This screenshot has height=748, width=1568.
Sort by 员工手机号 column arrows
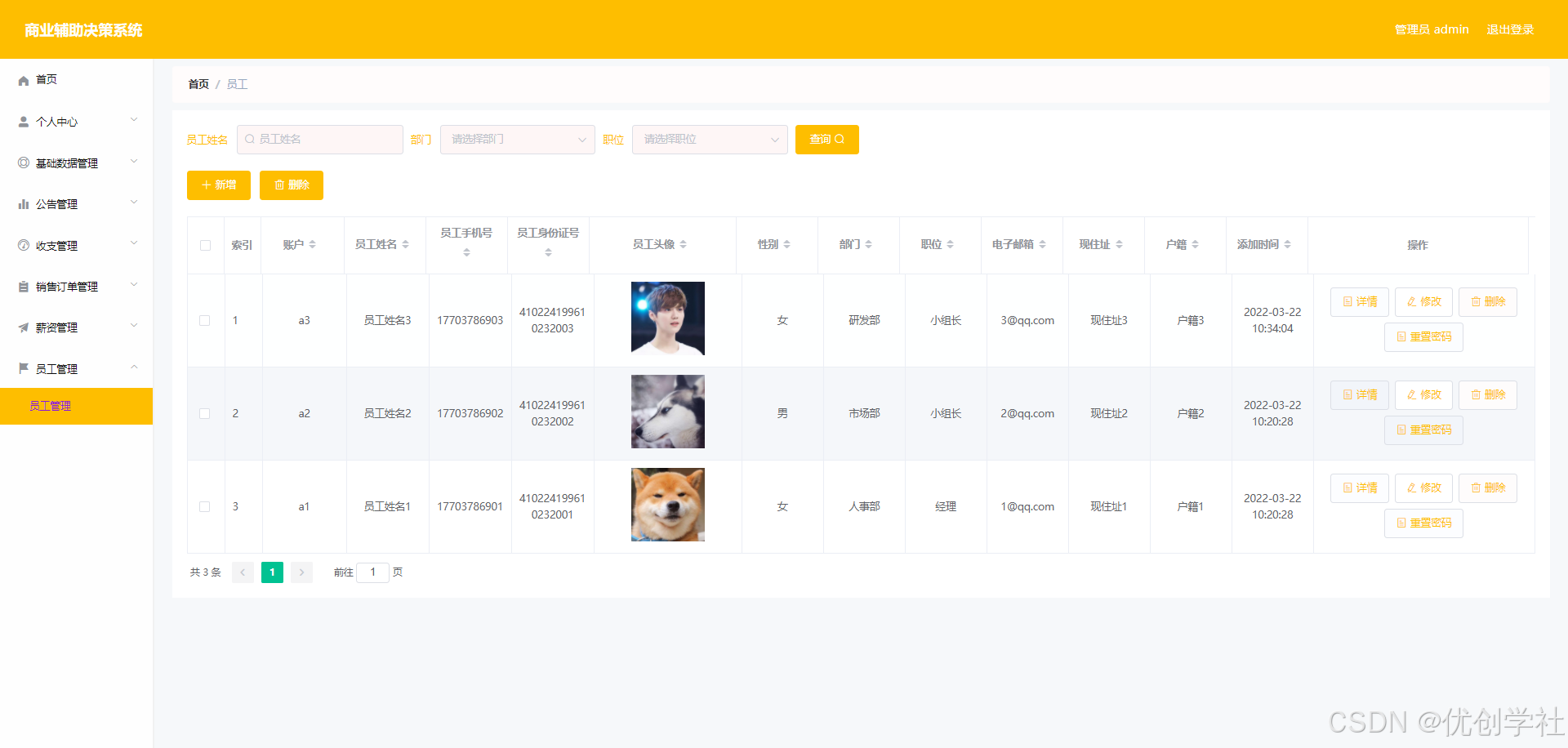pos(466,252)
